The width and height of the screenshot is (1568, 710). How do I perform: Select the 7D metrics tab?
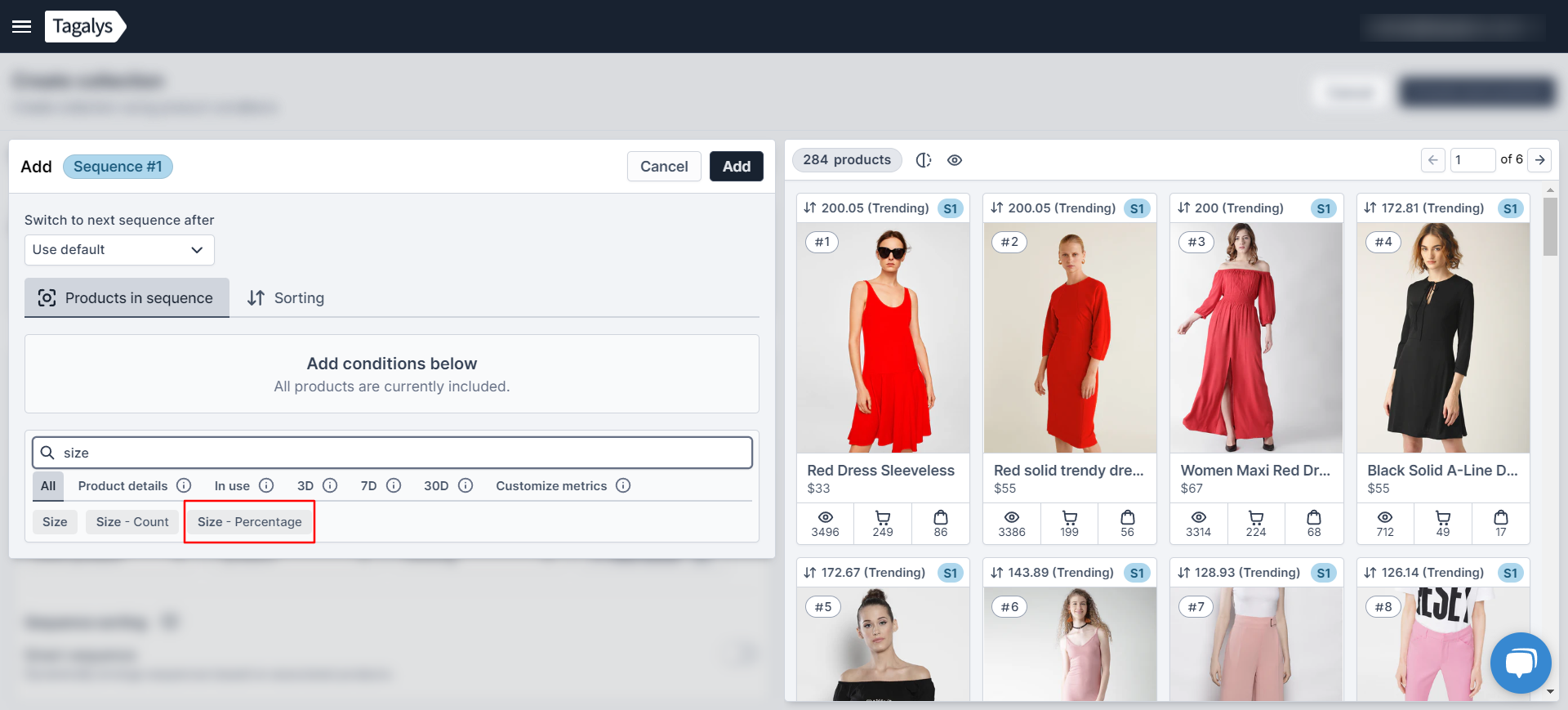(x=368, y=486)
